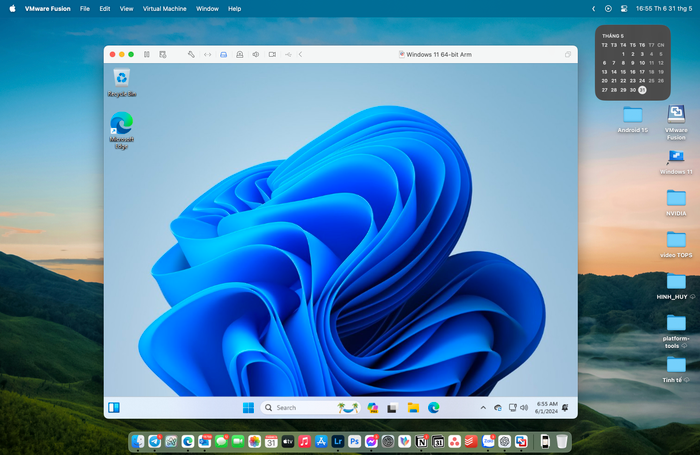This screenshot has width=700, height=455.
Task: Open Messages from the Dock
Action: coord(221,441)
